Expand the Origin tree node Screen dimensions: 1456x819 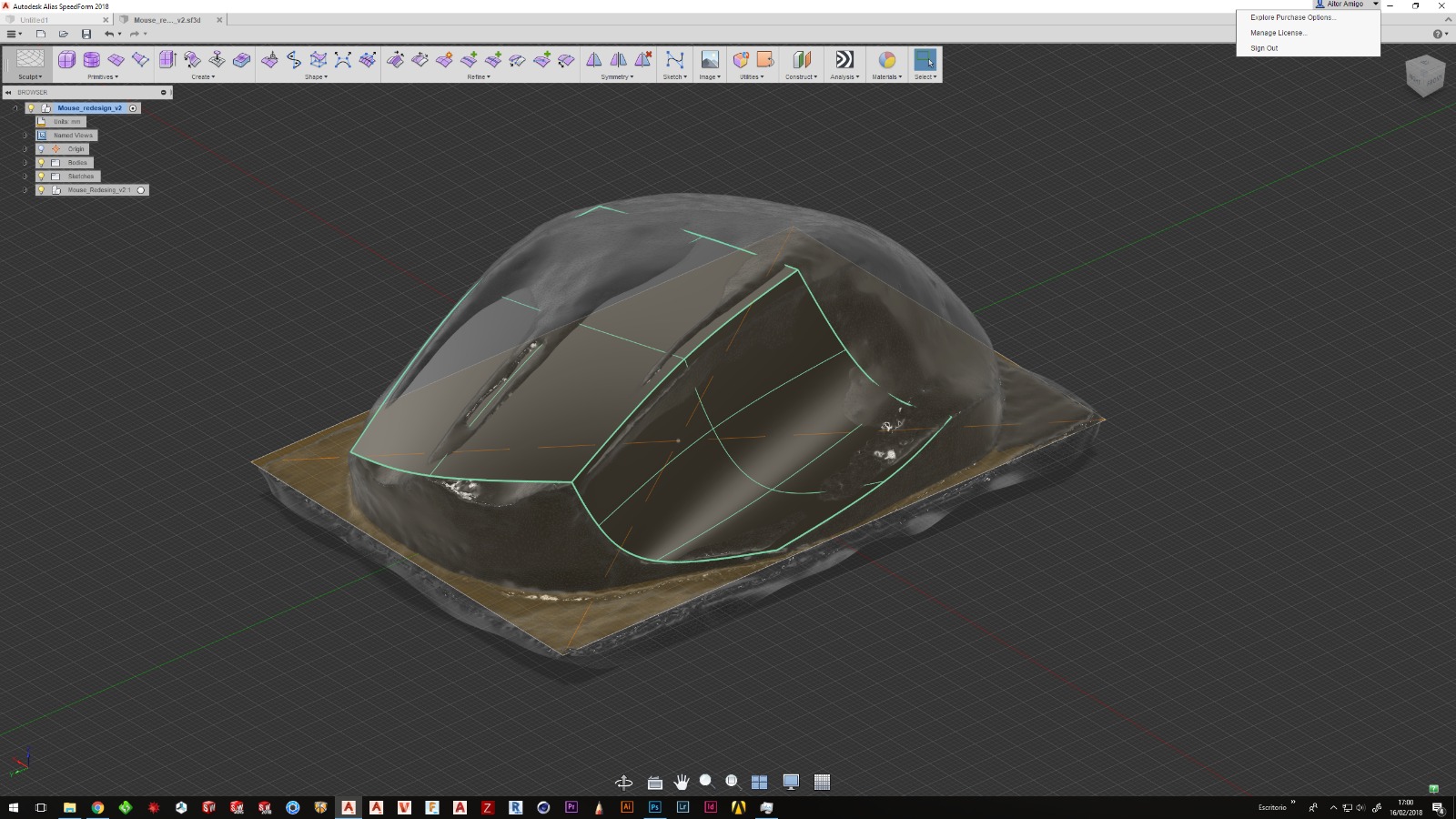[x=25, y=148]
